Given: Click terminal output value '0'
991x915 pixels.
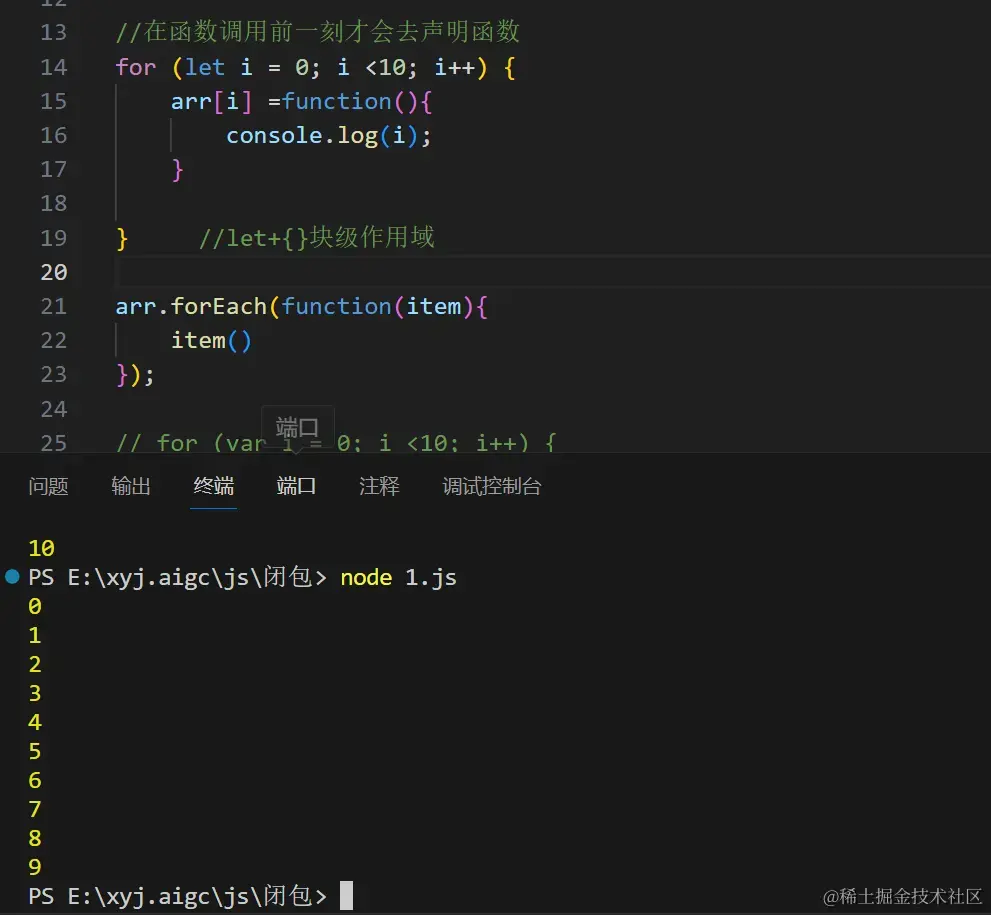Looking at the screenshot, I should [35, 606].
